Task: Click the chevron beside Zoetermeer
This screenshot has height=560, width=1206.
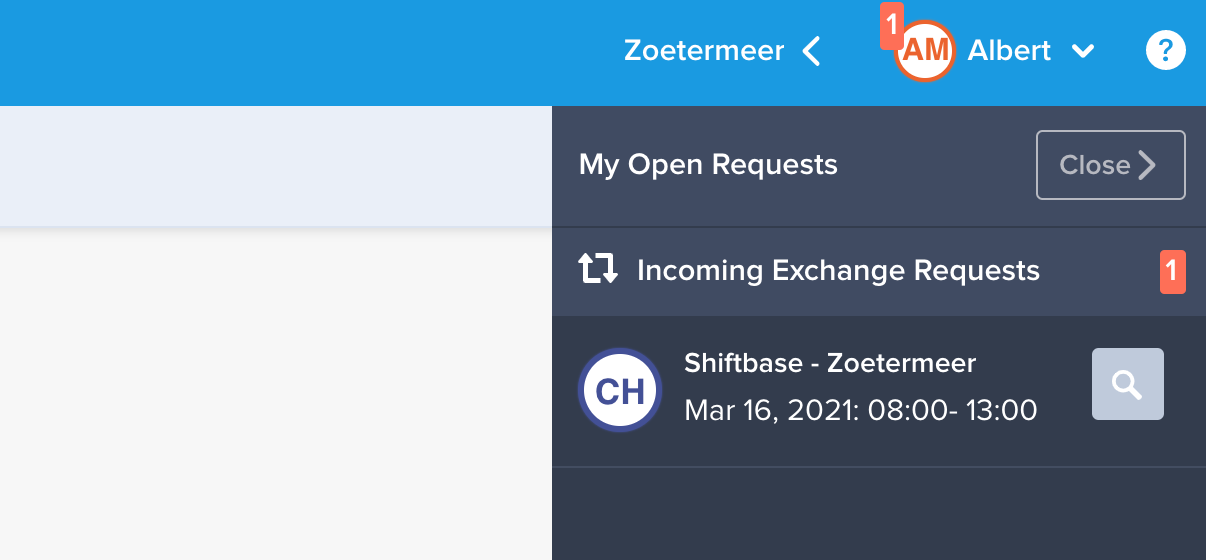Action: pos(812,51)
